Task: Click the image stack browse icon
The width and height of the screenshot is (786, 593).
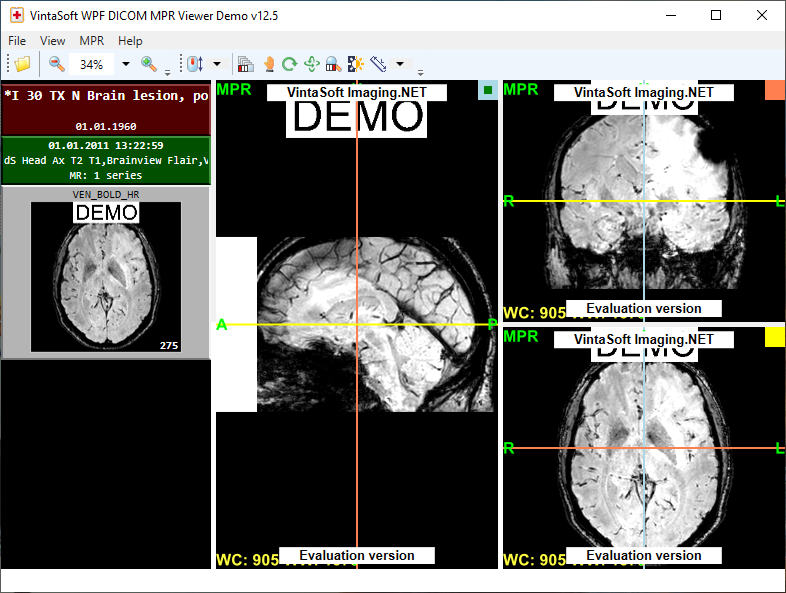Action: click(245, 64)
